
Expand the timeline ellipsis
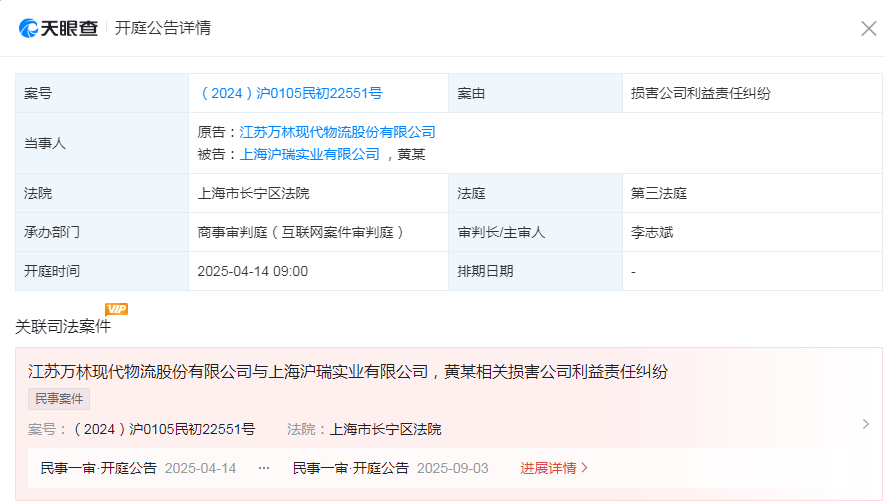coord(264,468)
